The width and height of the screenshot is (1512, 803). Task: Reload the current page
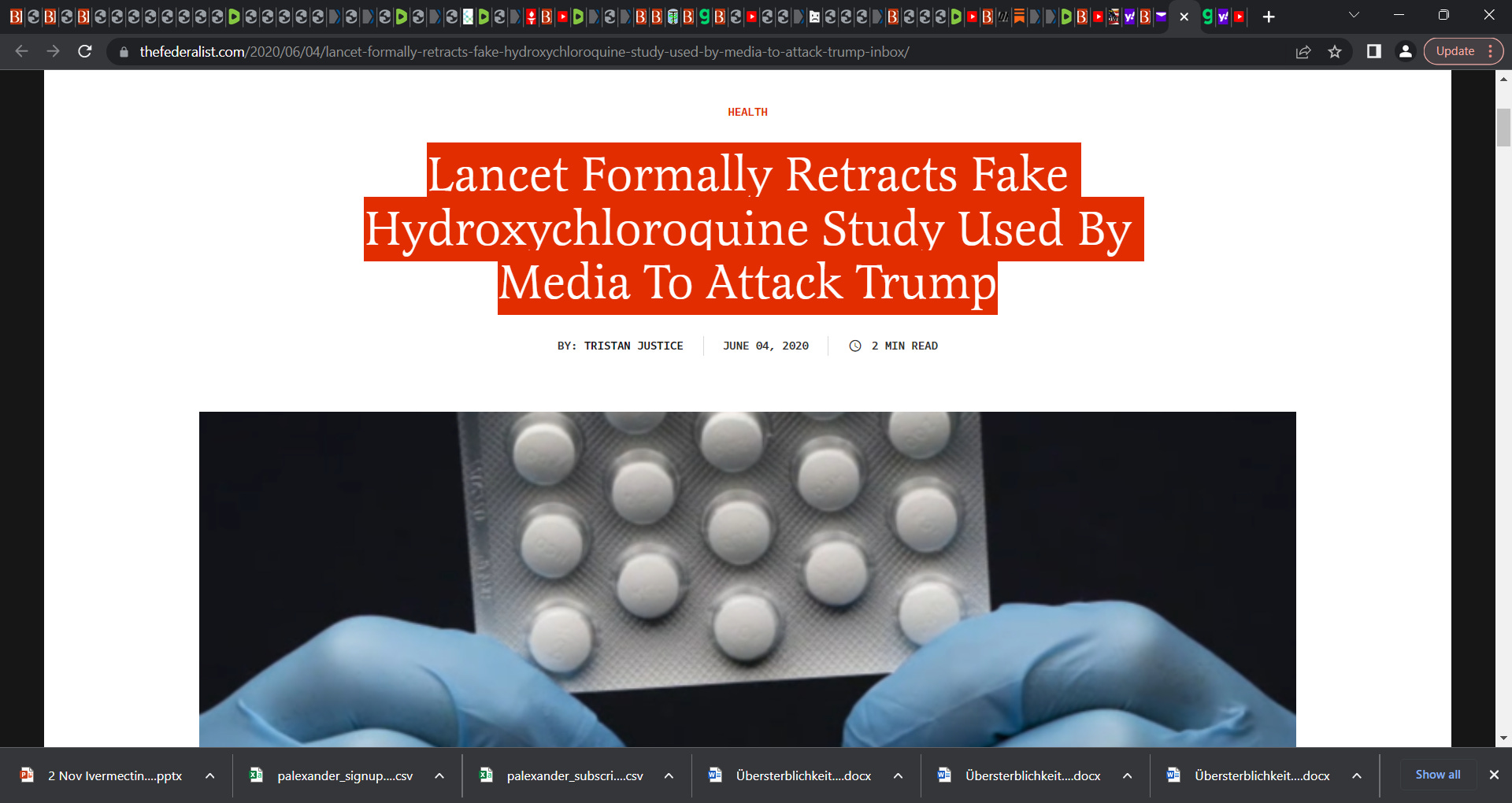(x=85, y=52)
